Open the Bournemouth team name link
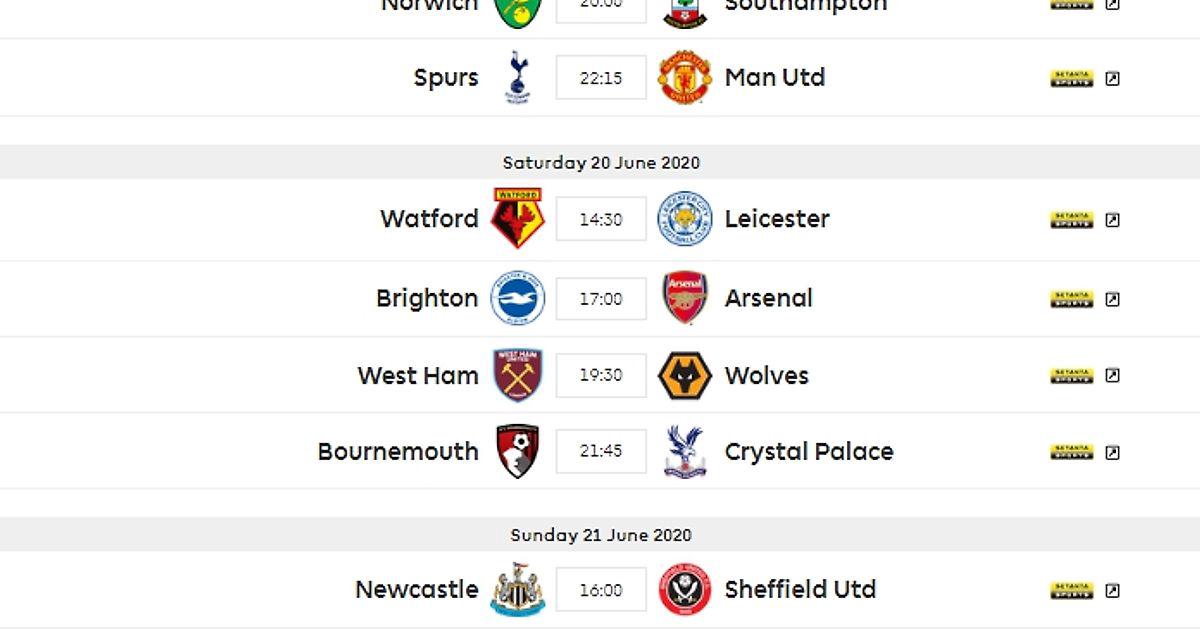This screenshot has height=630, width=1200. pyautogui.click(x=398, y=451)
